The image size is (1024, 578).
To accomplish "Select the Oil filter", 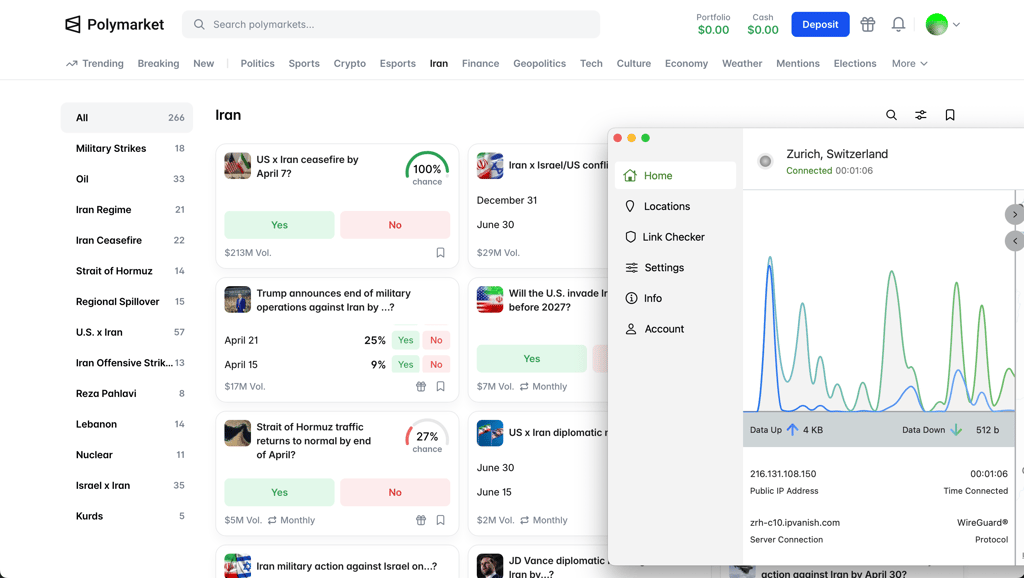I will (x=127, y=179).
